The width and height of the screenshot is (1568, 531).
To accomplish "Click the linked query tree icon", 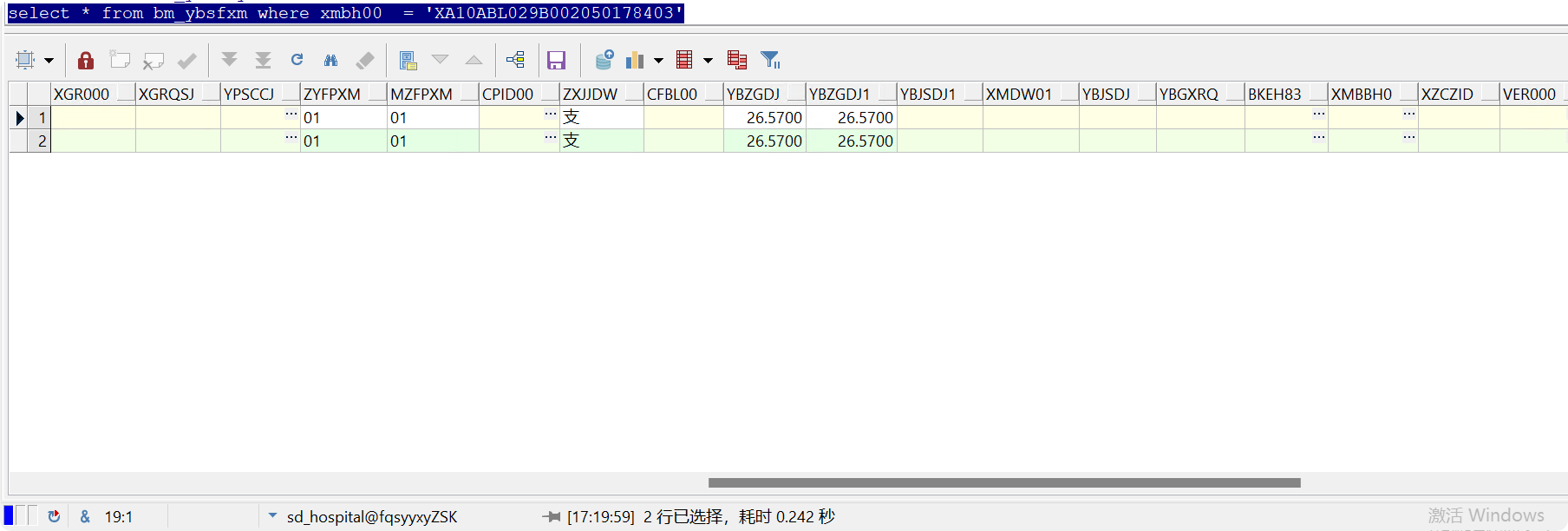I will [x=516, y=59].
